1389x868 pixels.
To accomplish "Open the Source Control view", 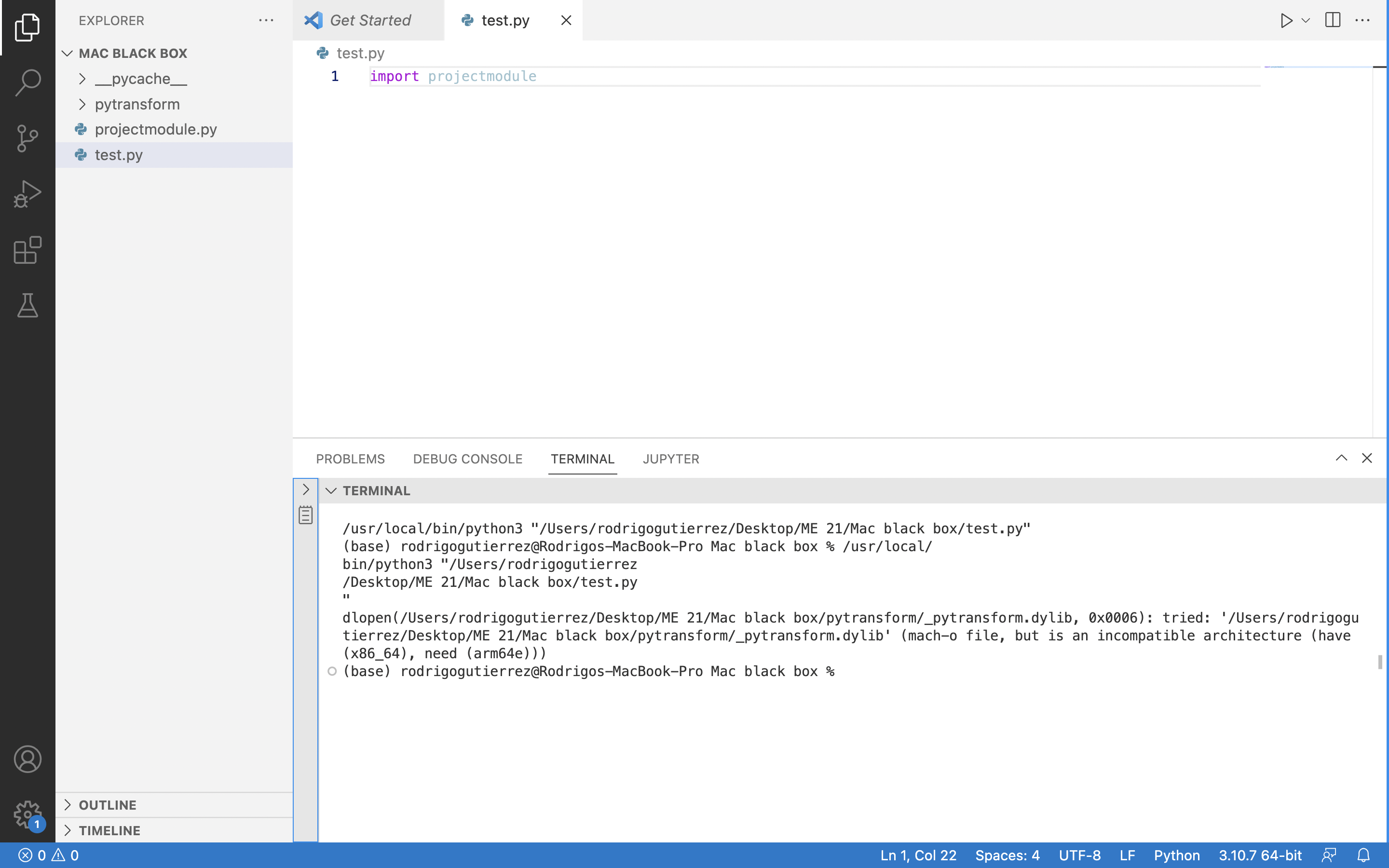I will point(27,138).
